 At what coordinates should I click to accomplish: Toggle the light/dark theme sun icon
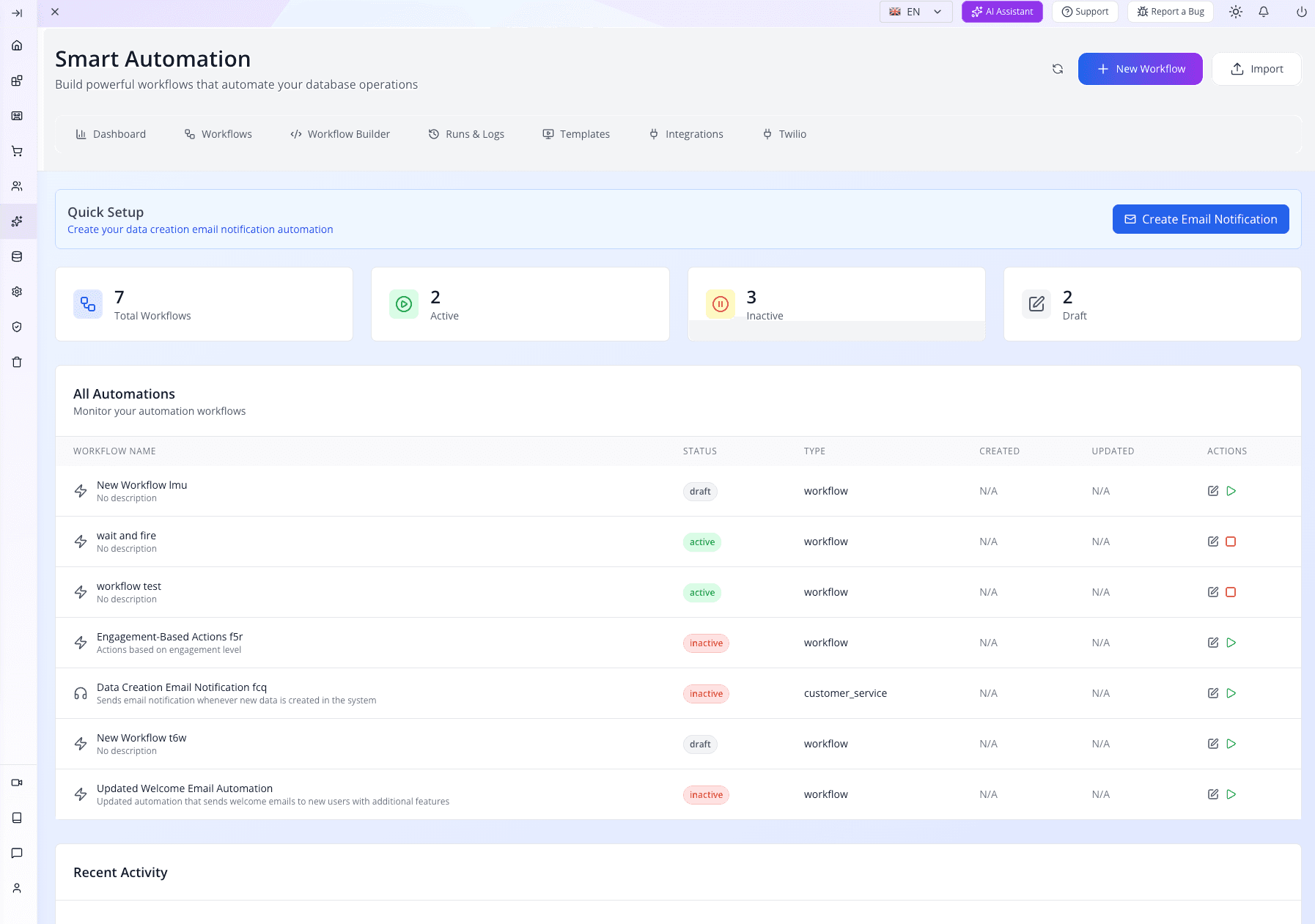coord(1235,12)
